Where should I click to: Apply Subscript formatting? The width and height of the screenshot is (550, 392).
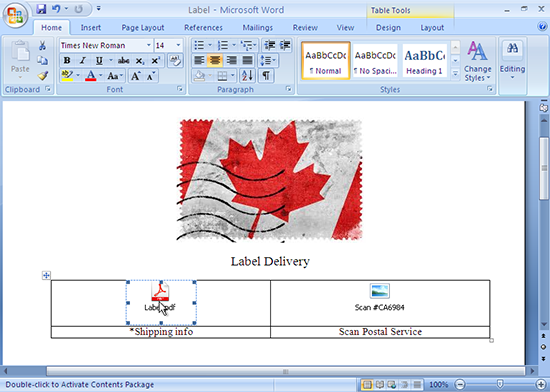(140, 61)
